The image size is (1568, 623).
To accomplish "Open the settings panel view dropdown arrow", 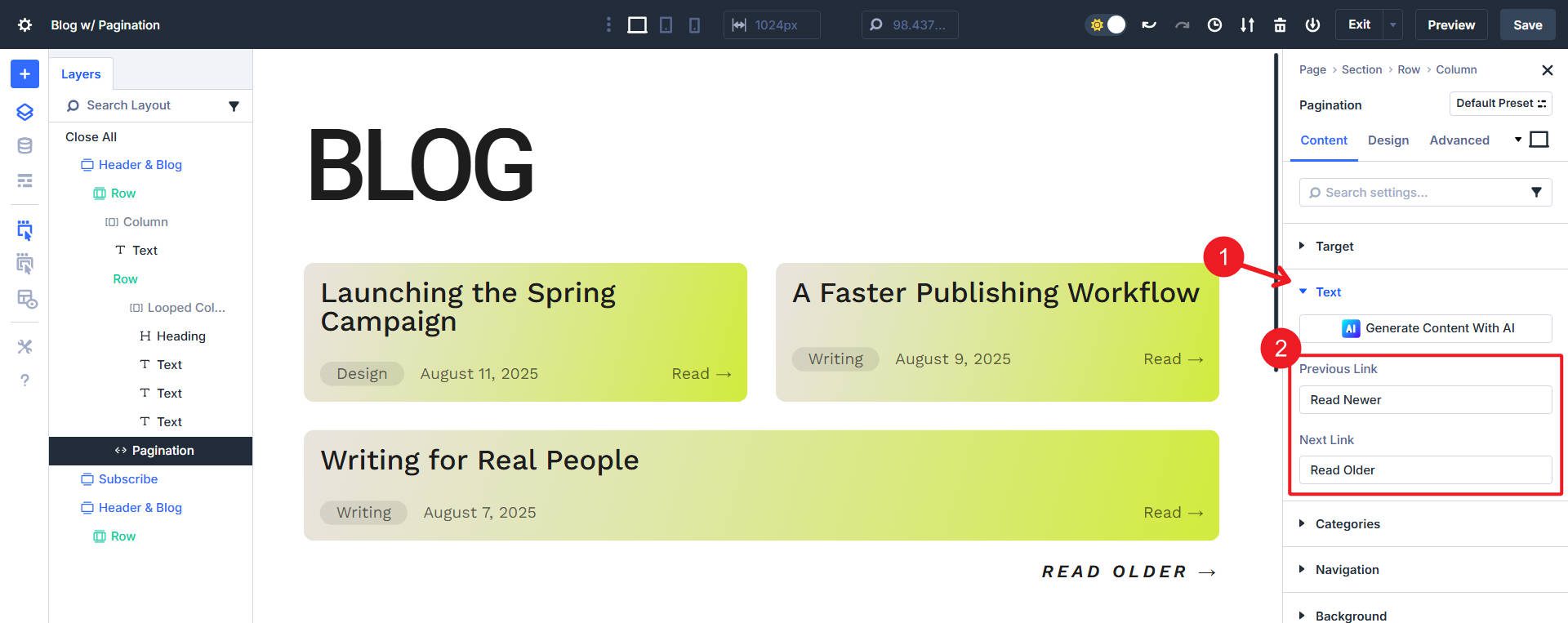I will point(1518,140).
